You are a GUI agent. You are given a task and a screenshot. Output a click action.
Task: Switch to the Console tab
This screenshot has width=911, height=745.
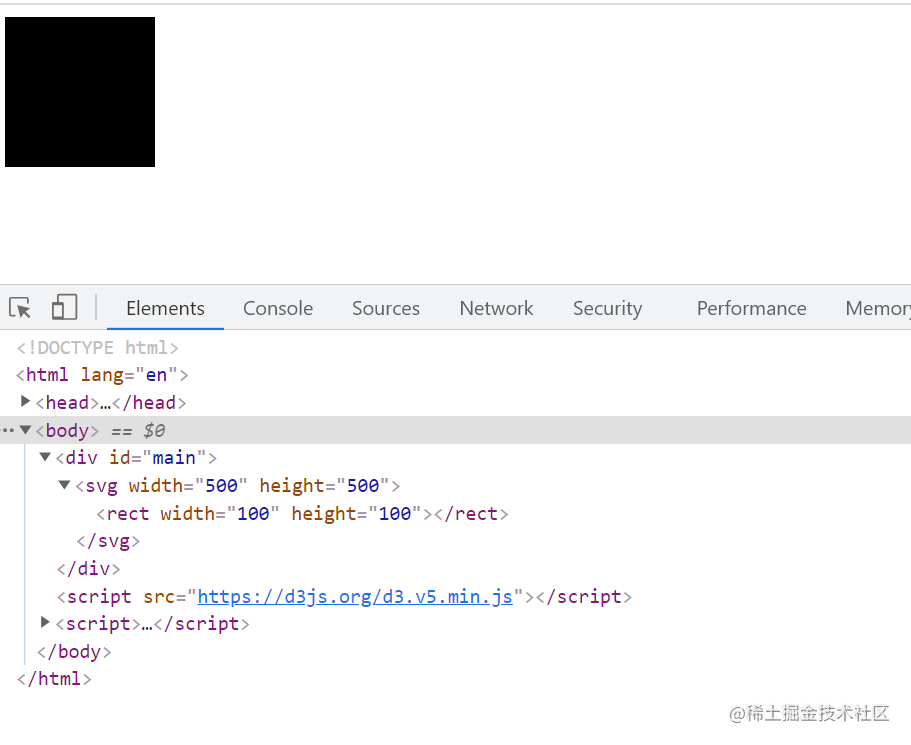277,307
